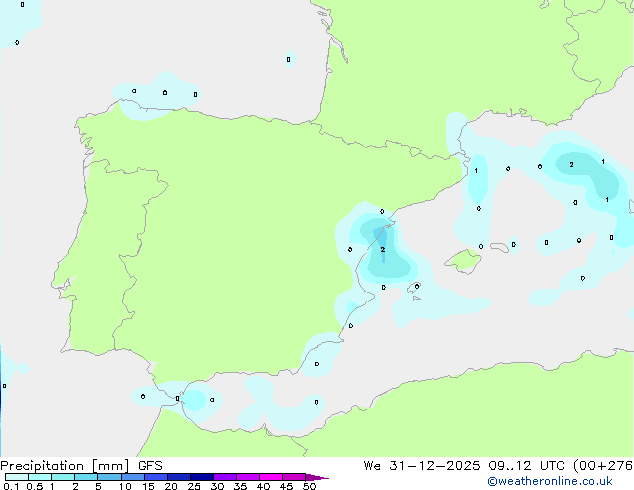The height and width of the screenshot is (490, 634).
Task: Select the 40–45 mm magenta legend swatch
Action: 271,477
